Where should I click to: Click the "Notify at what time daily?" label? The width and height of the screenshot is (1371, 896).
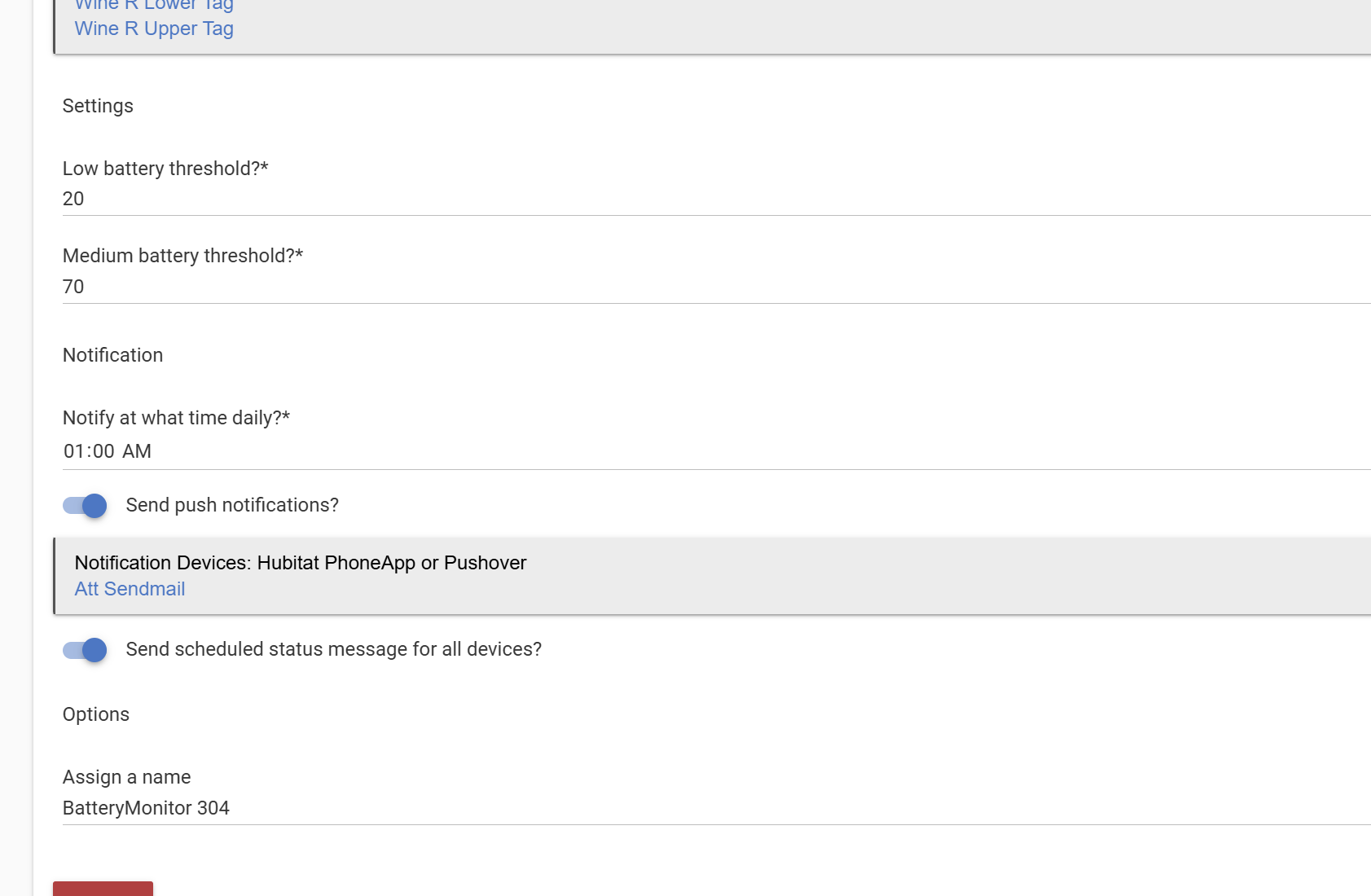coord(176,418)
